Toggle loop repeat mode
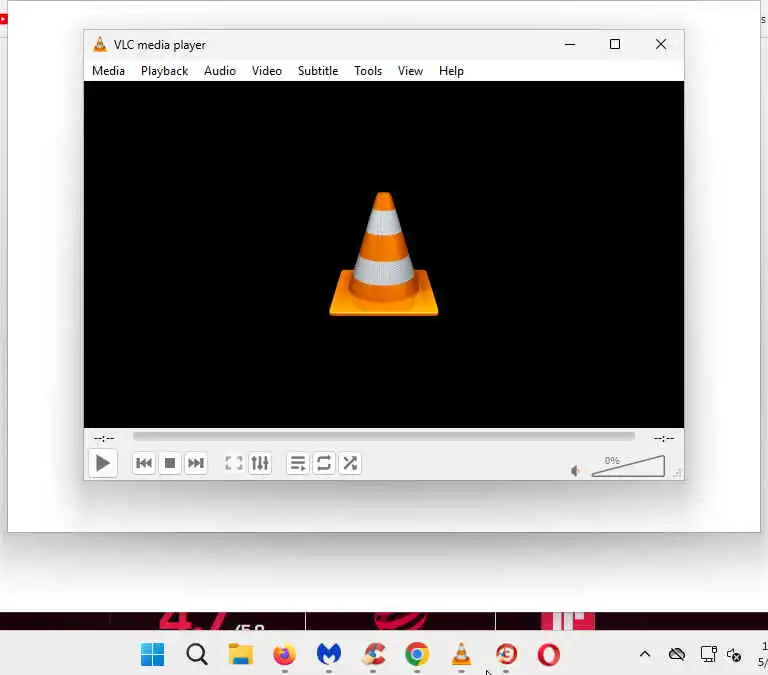The image size is (768, 675). (324, 463)
